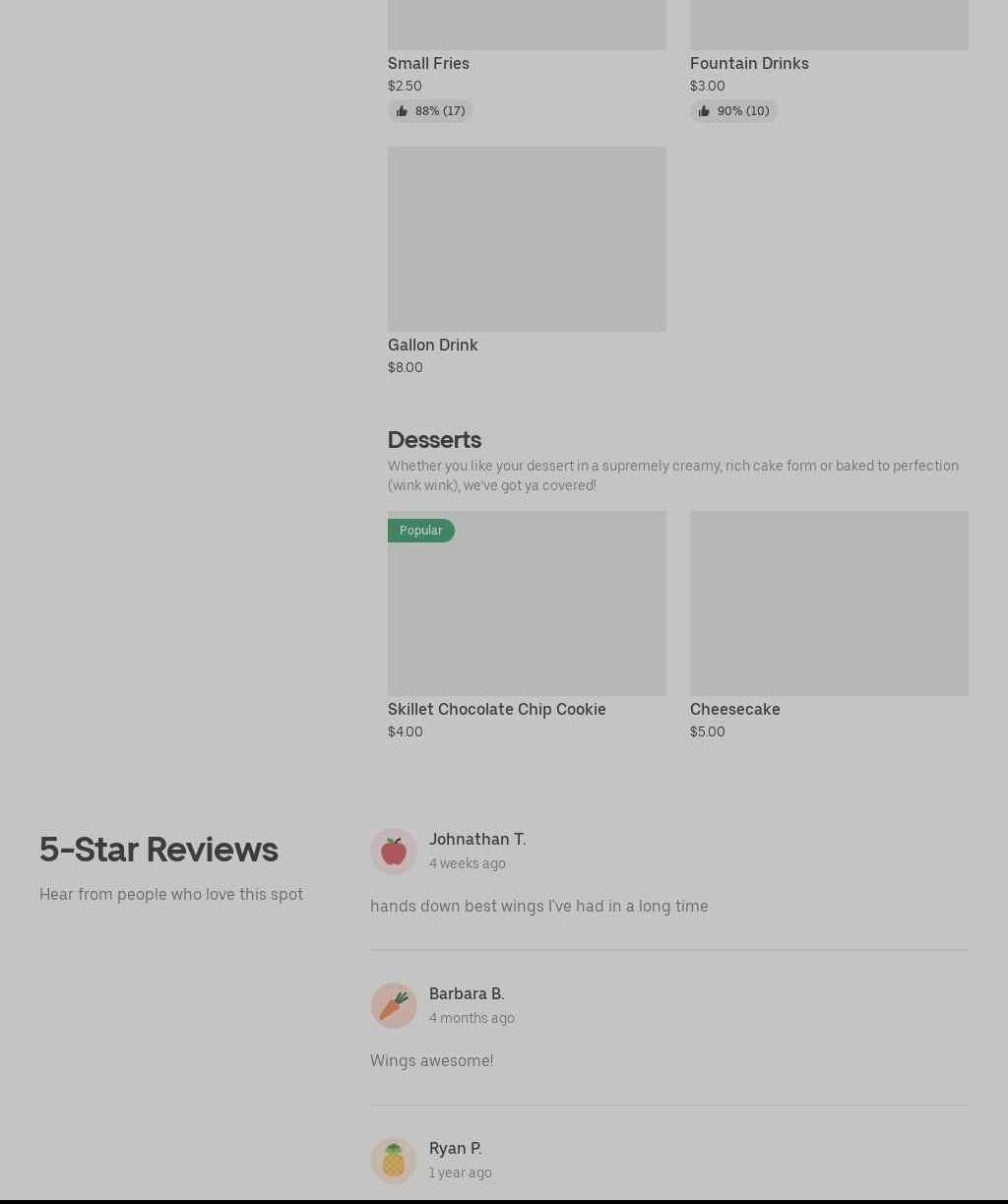Click the 90% (10) rating badge

(733, 111)
